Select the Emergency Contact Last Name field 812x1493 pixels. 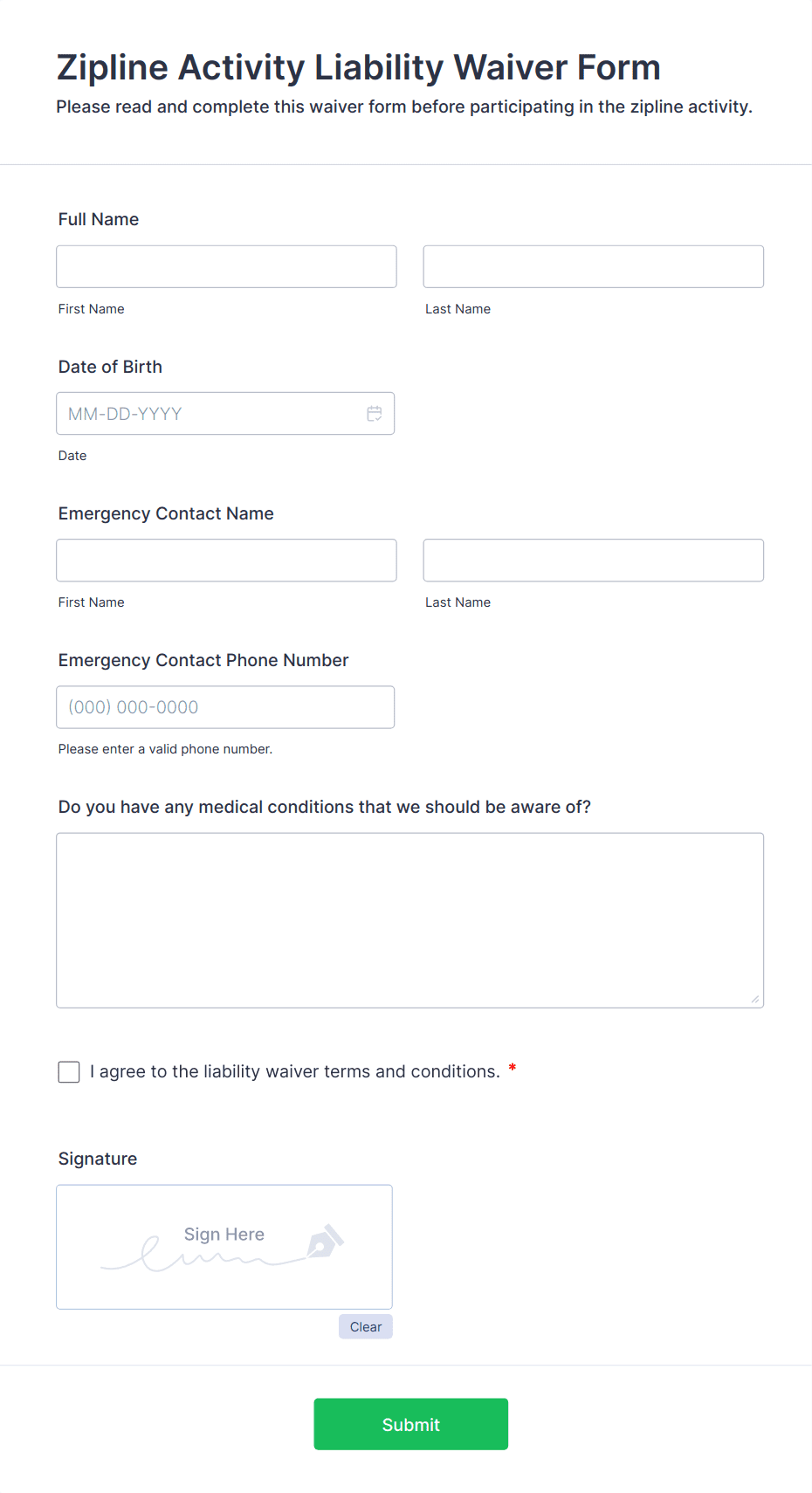(593, 560)
